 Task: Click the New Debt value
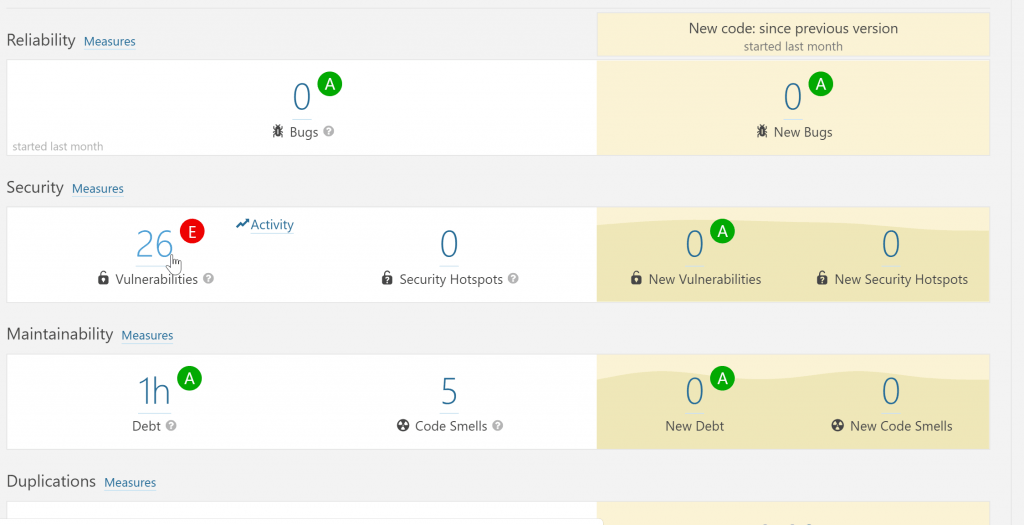(694, 392)
